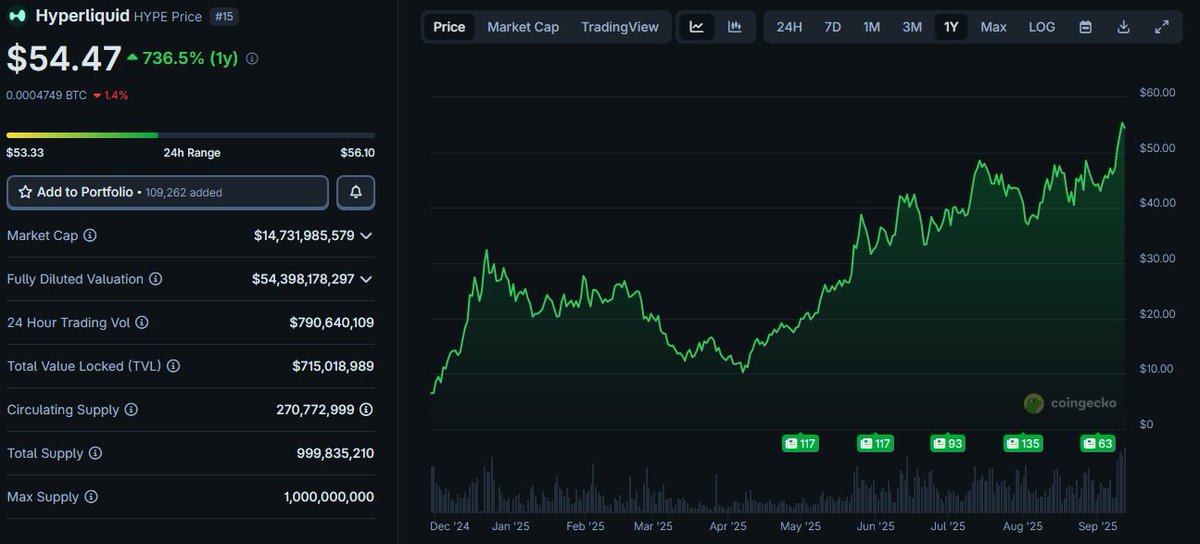Click the $53.33 range low value

[x=25, y=153]
